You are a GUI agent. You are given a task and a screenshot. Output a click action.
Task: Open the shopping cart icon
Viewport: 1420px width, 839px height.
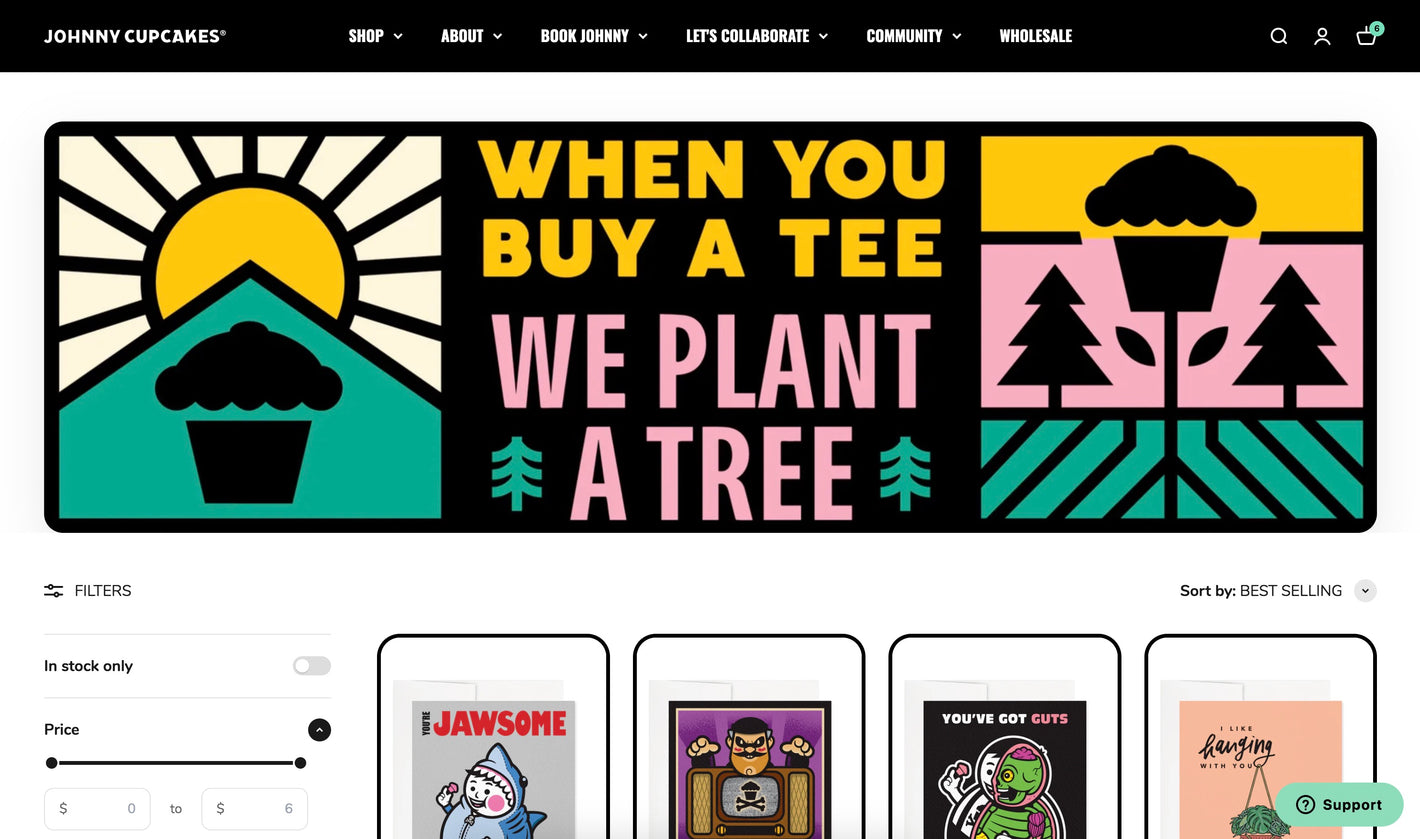[x=1365, y=37]
